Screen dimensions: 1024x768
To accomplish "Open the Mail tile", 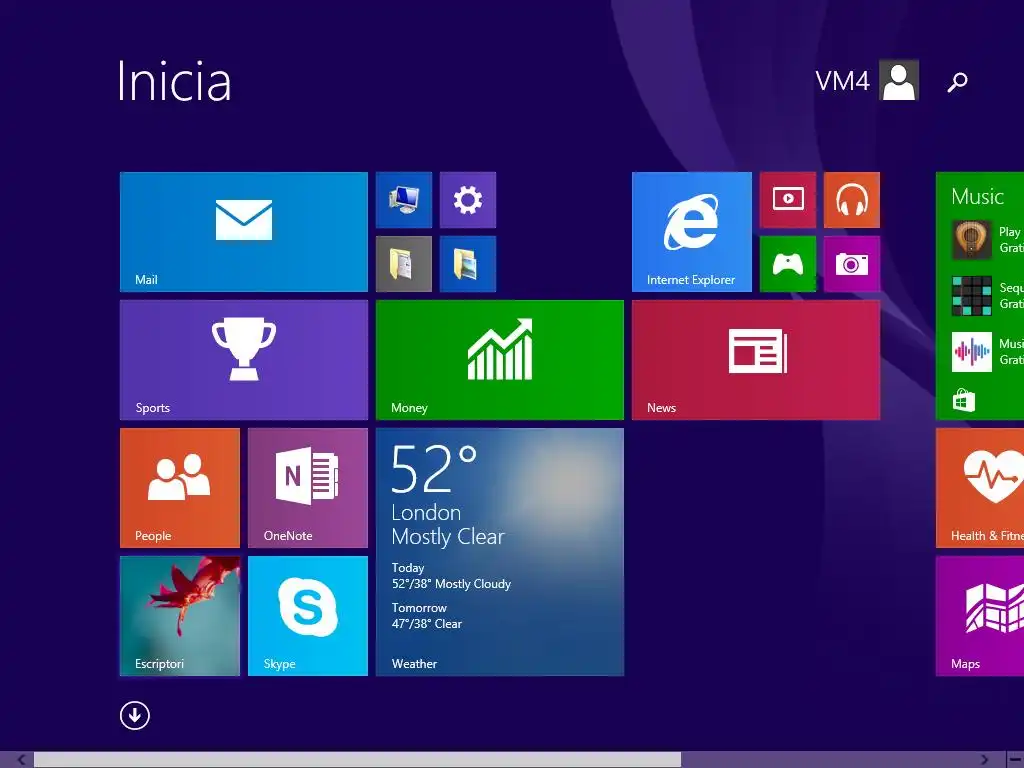I will click(x=244, y=232).
